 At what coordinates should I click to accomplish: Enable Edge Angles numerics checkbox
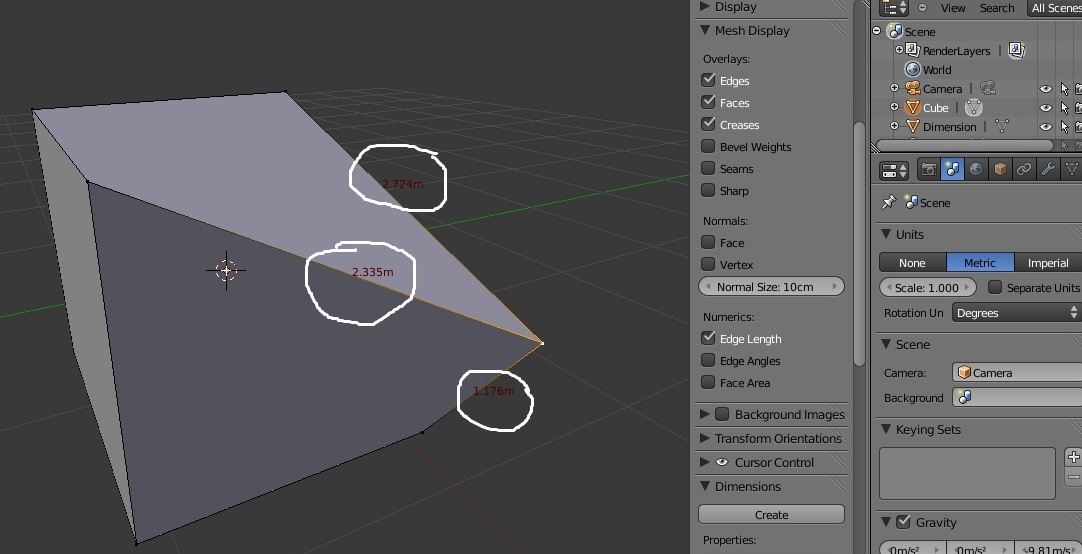coord(708,360)
